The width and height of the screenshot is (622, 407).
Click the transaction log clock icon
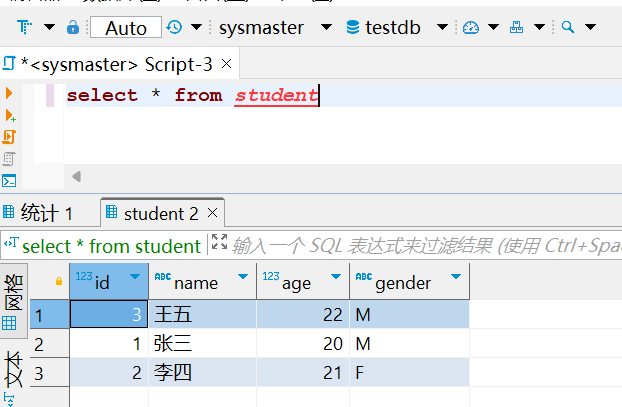175,27
